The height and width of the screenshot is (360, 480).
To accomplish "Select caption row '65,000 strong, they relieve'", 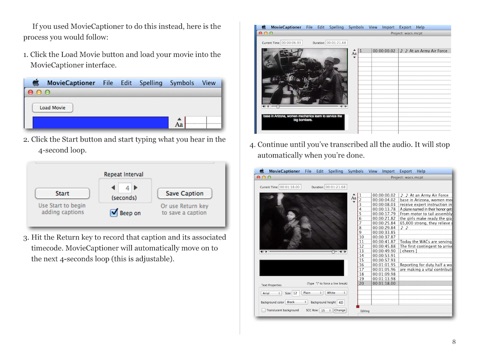I will pos(405,223).
